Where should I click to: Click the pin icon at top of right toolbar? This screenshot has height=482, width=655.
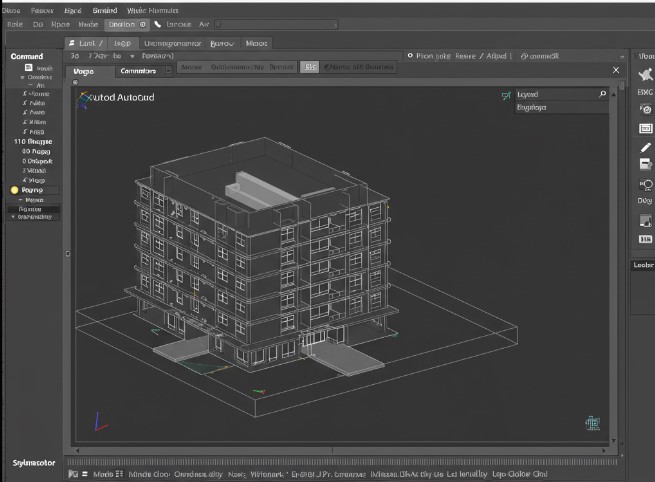645,74
